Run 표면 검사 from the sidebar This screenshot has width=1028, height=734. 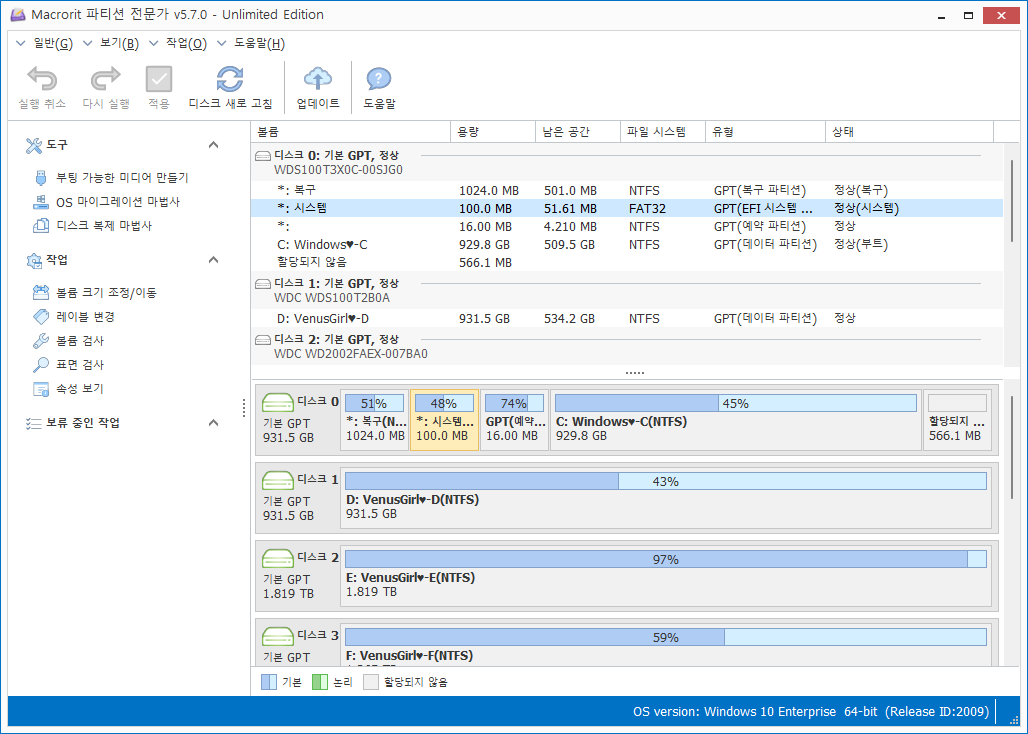pyautogui.click(x=79, y=365)
